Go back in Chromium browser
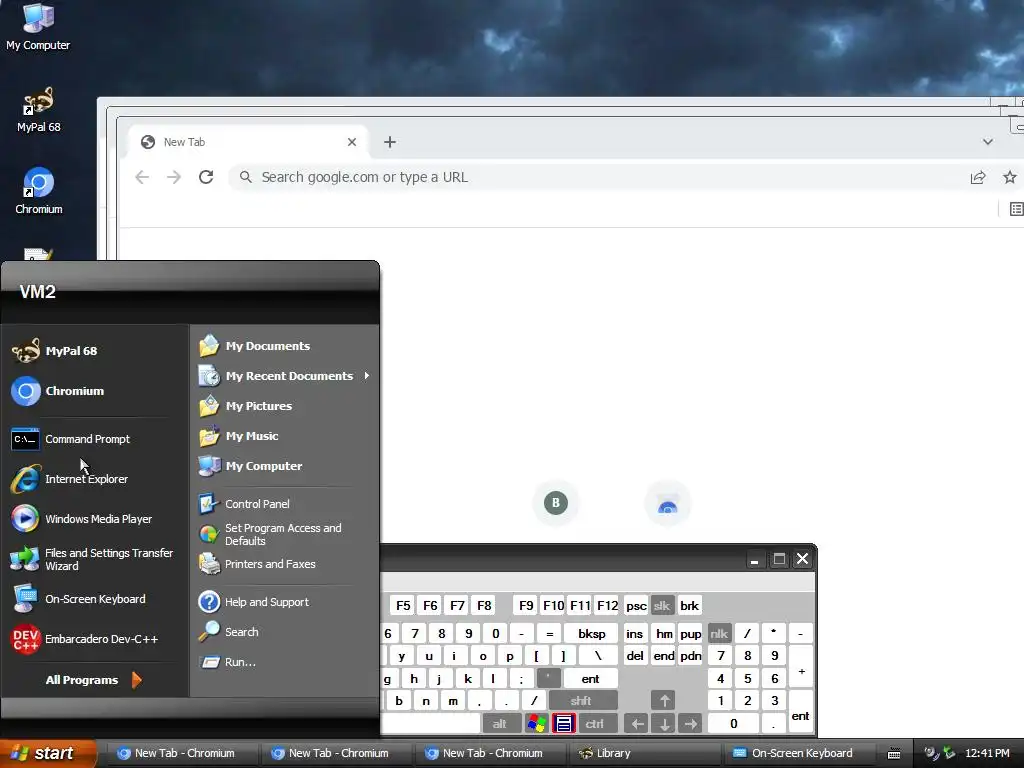The height and width of the screenshot is (768, 1024). click(x=142, y=177)
